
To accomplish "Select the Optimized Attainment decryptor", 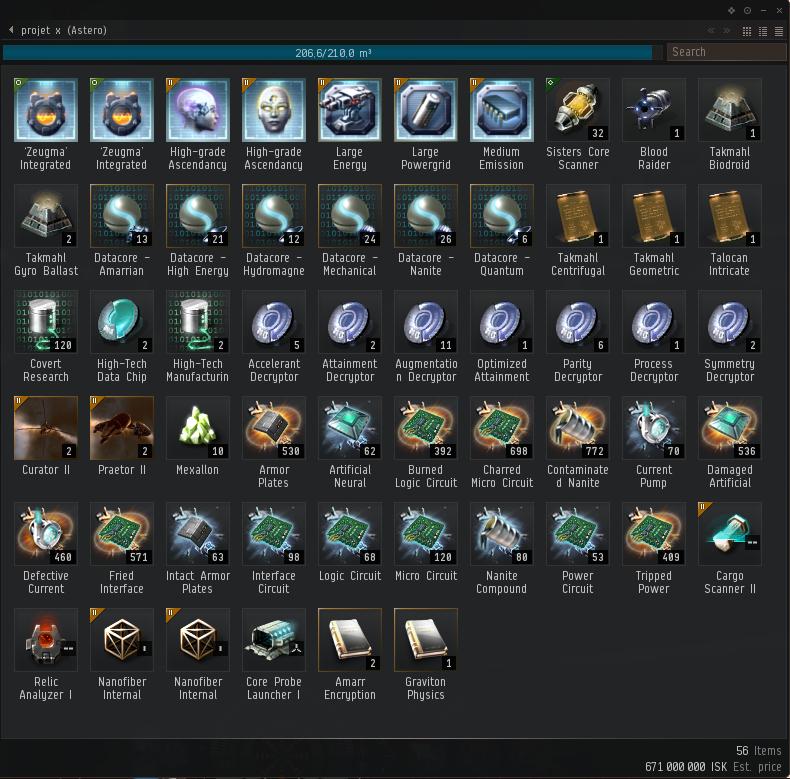I will click(x=501, y=321).
